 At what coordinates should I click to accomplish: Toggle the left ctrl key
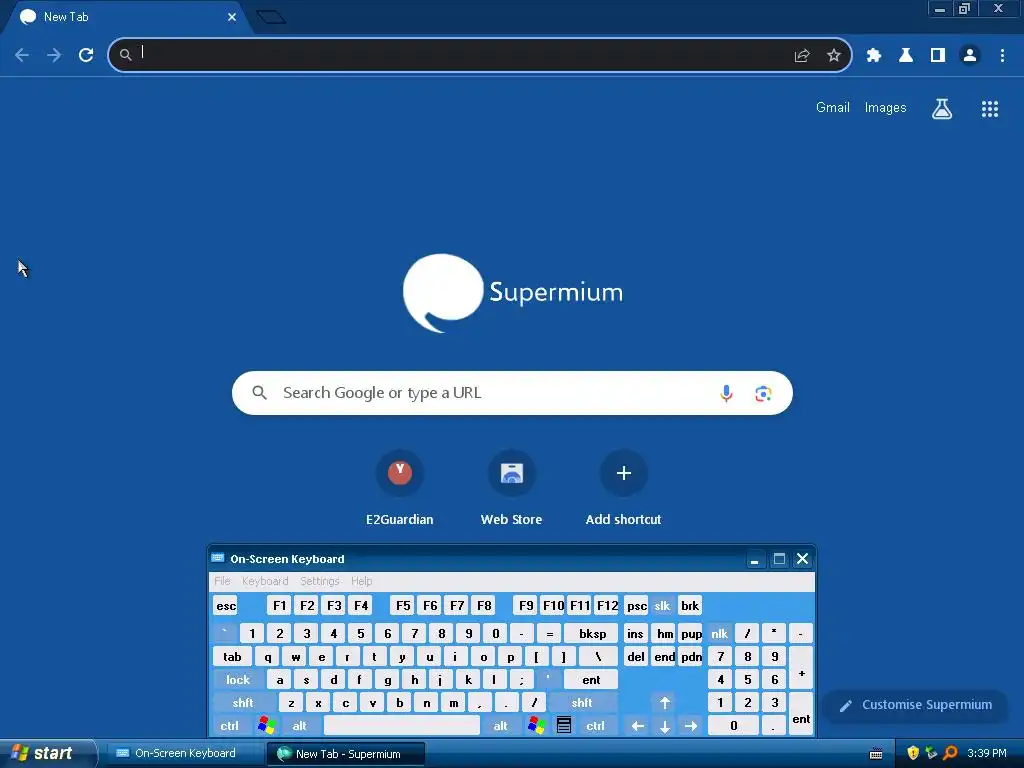pos(229,726)
